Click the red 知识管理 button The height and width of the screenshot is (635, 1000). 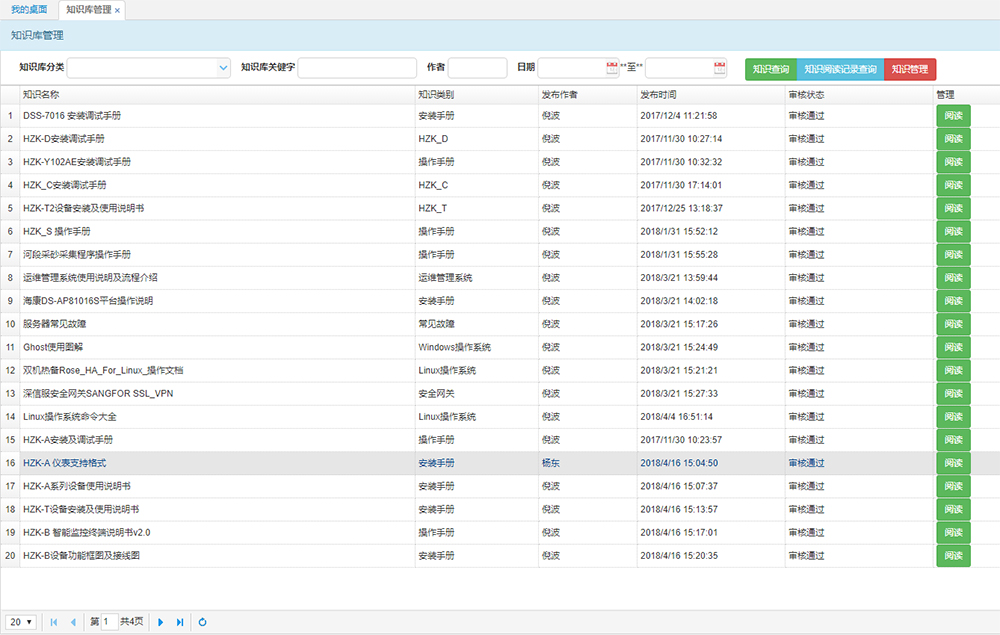[x=910, y=69]
